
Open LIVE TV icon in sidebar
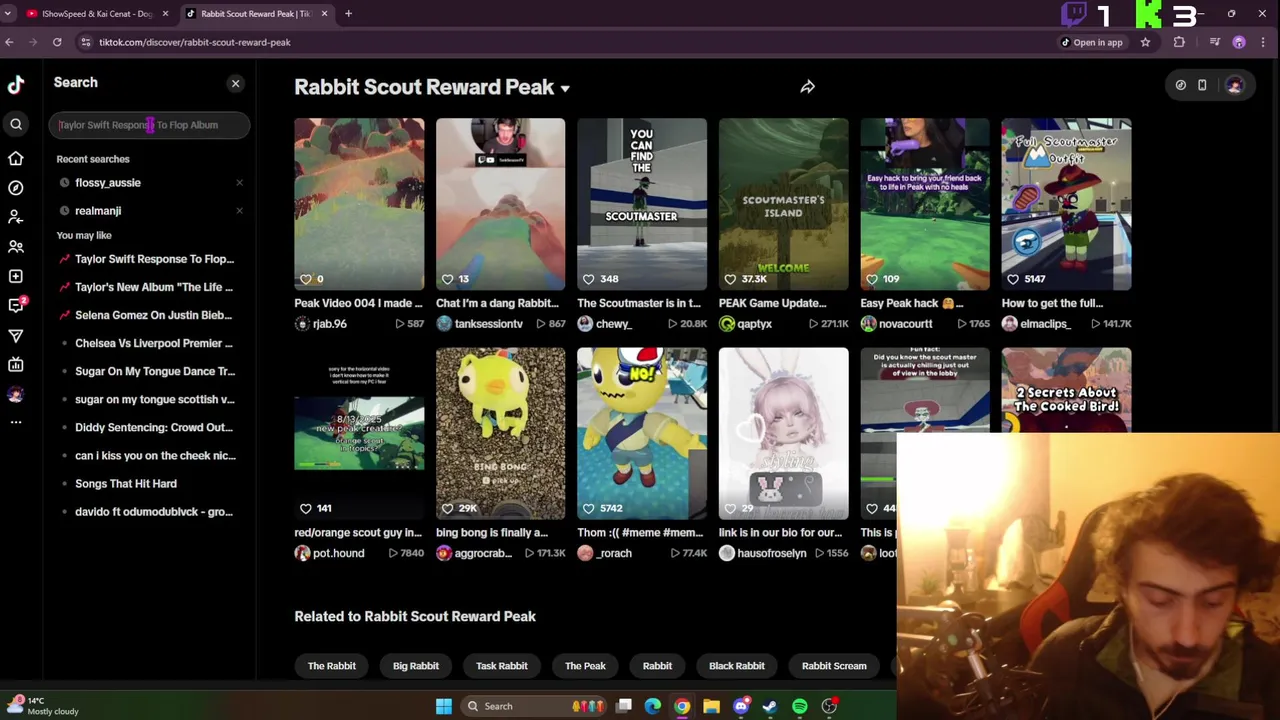click(x=16, y=365)
